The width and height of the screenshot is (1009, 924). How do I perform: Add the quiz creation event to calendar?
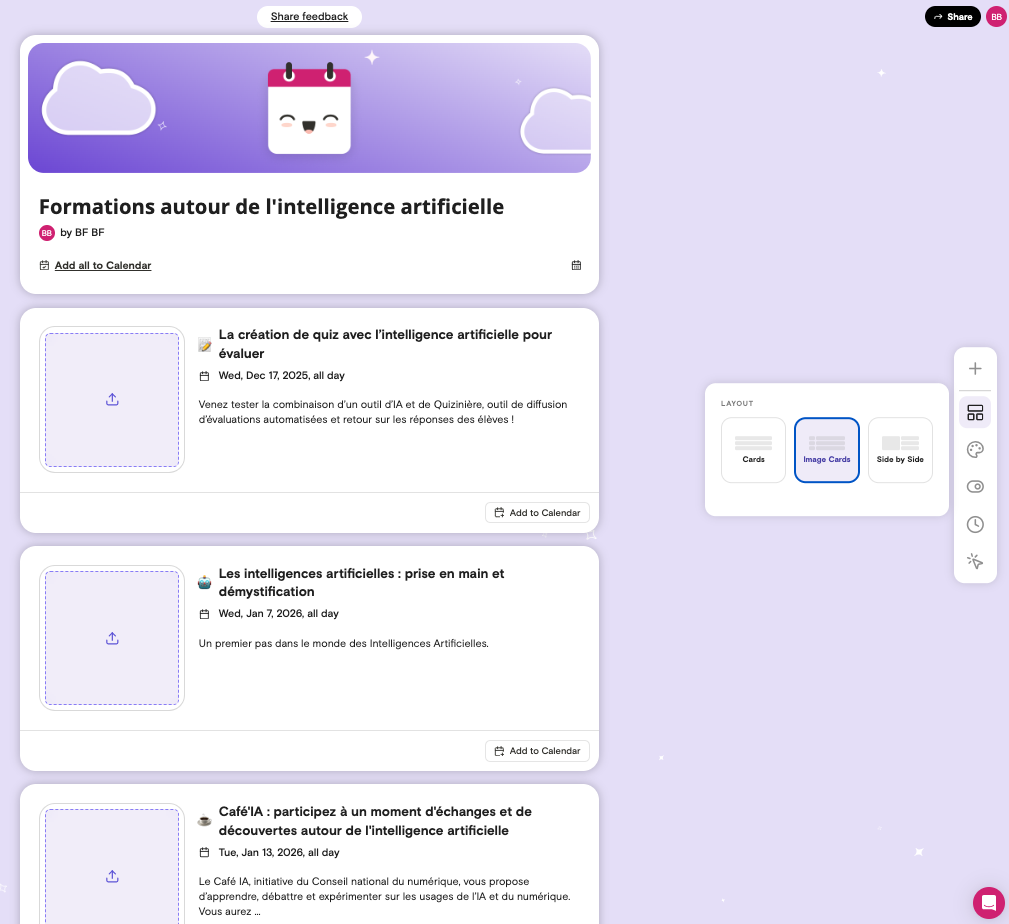[x=537, y=513]
